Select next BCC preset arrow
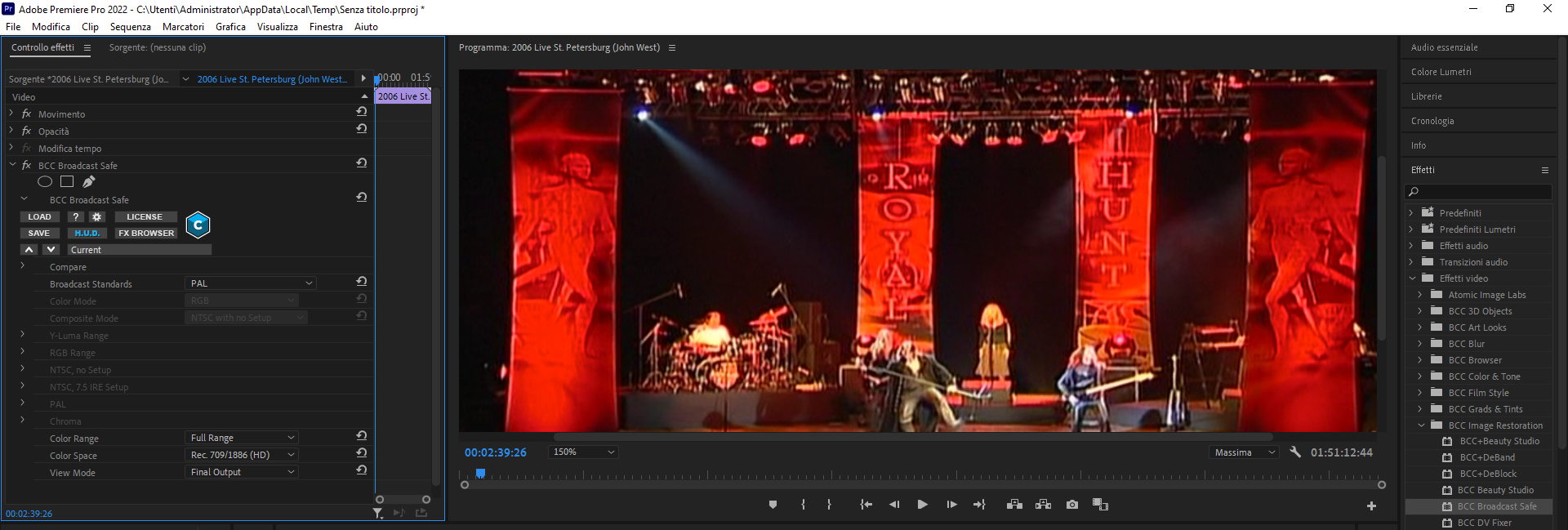 pyautogui.click(x=51, y=249)
